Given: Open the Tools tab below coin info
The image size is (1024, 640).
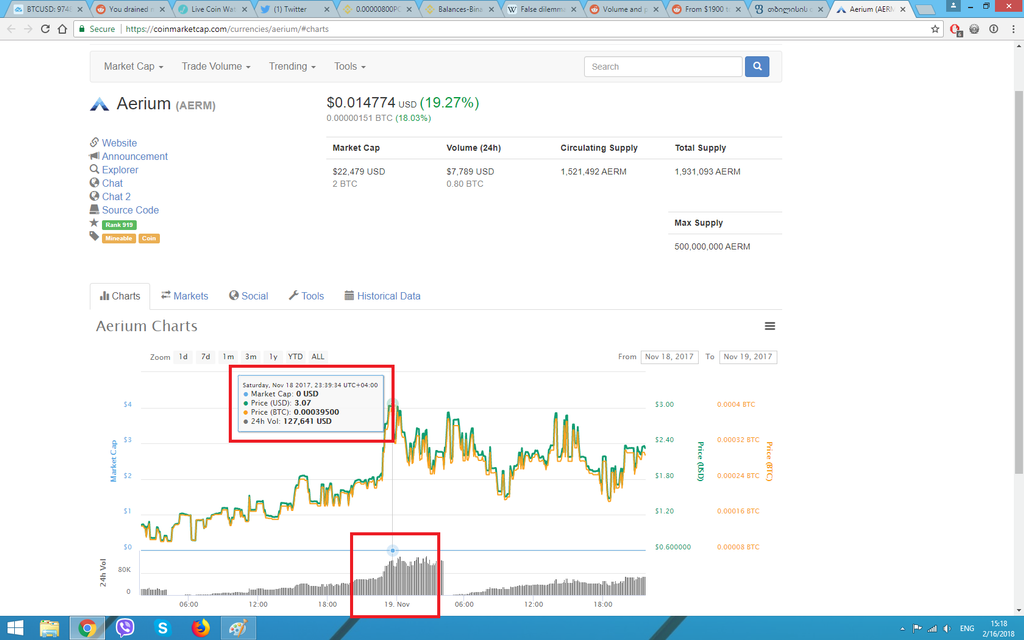Looking at the screenshot, I should [306, 296].
